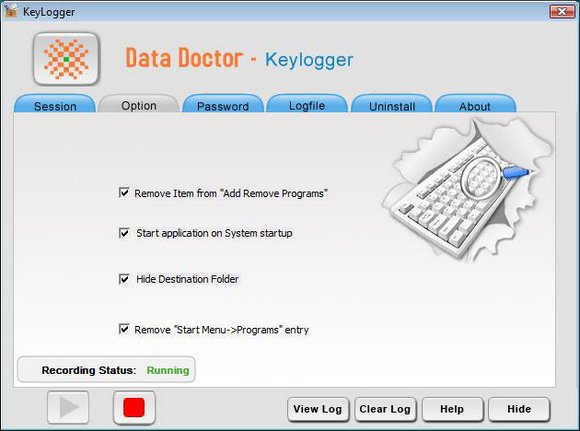Hide the keylogger window with Hide button
This screenshot has width=580, height=431.
519,409
